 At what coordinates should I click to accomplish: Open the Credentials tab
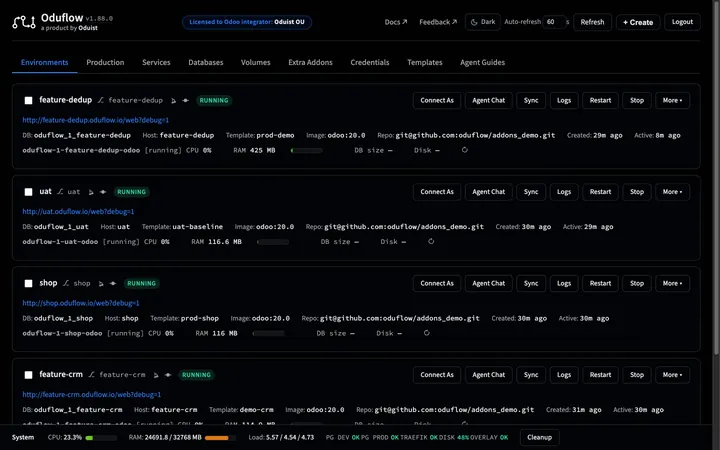tap(370, 62)
